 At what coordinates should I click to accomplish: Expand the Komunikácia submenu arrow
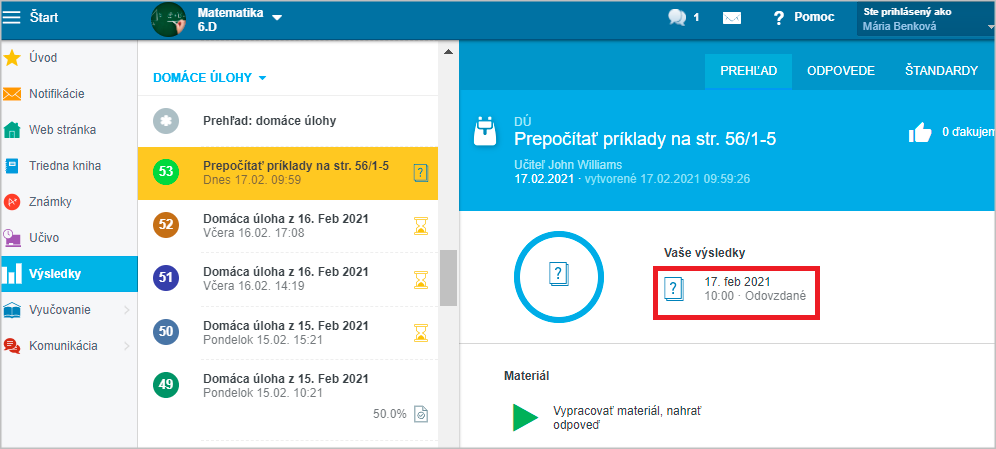point(126,347)
